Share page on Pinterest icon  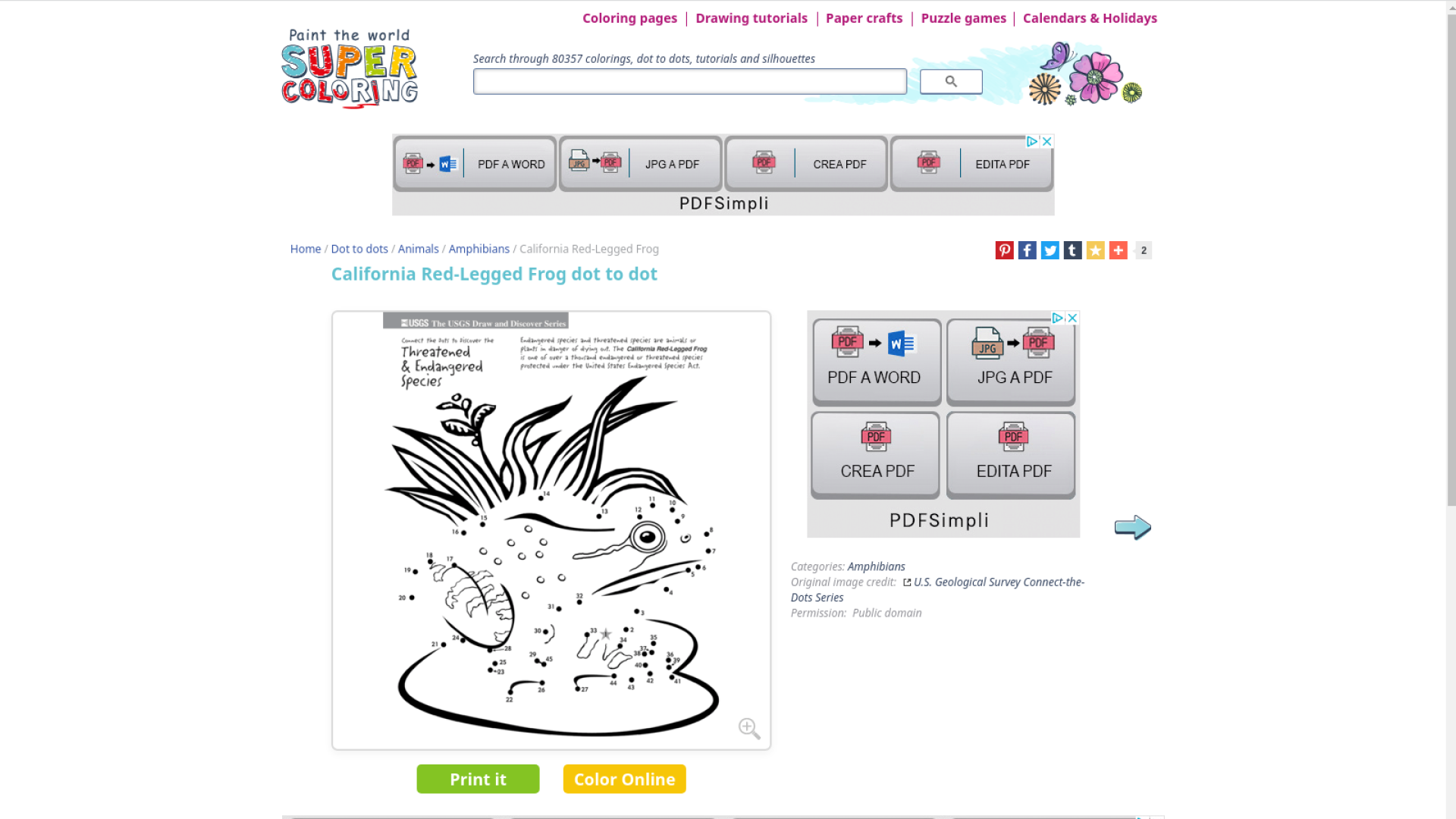coord(1004,250)
